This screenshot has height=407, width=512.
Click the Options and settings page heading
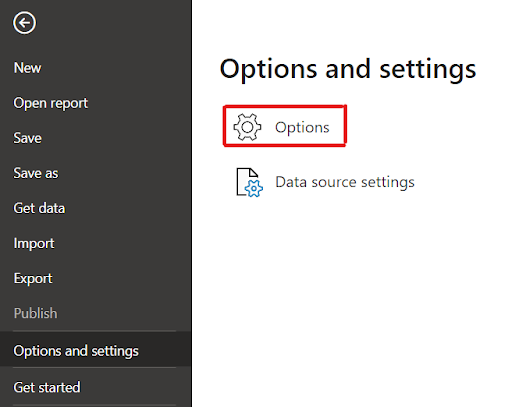348,69
